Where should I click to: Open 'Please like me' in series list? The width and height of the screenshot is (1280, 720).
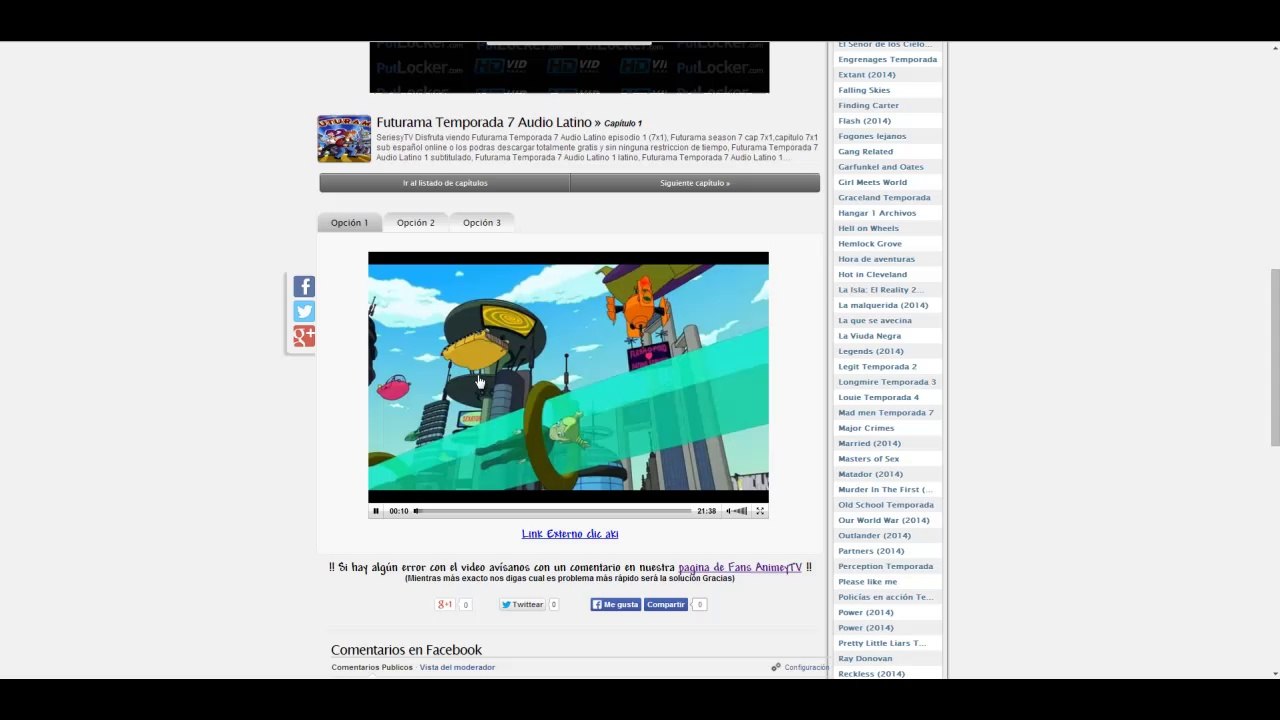[x=868, y=582]
